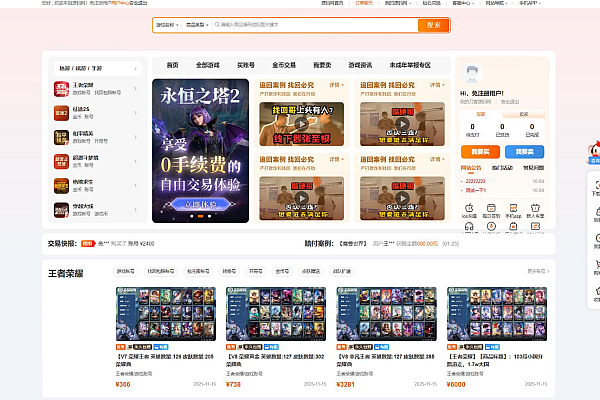The image size is (600, 400).
Task: Click the orange 我要买 button
Action: point(480,152)
